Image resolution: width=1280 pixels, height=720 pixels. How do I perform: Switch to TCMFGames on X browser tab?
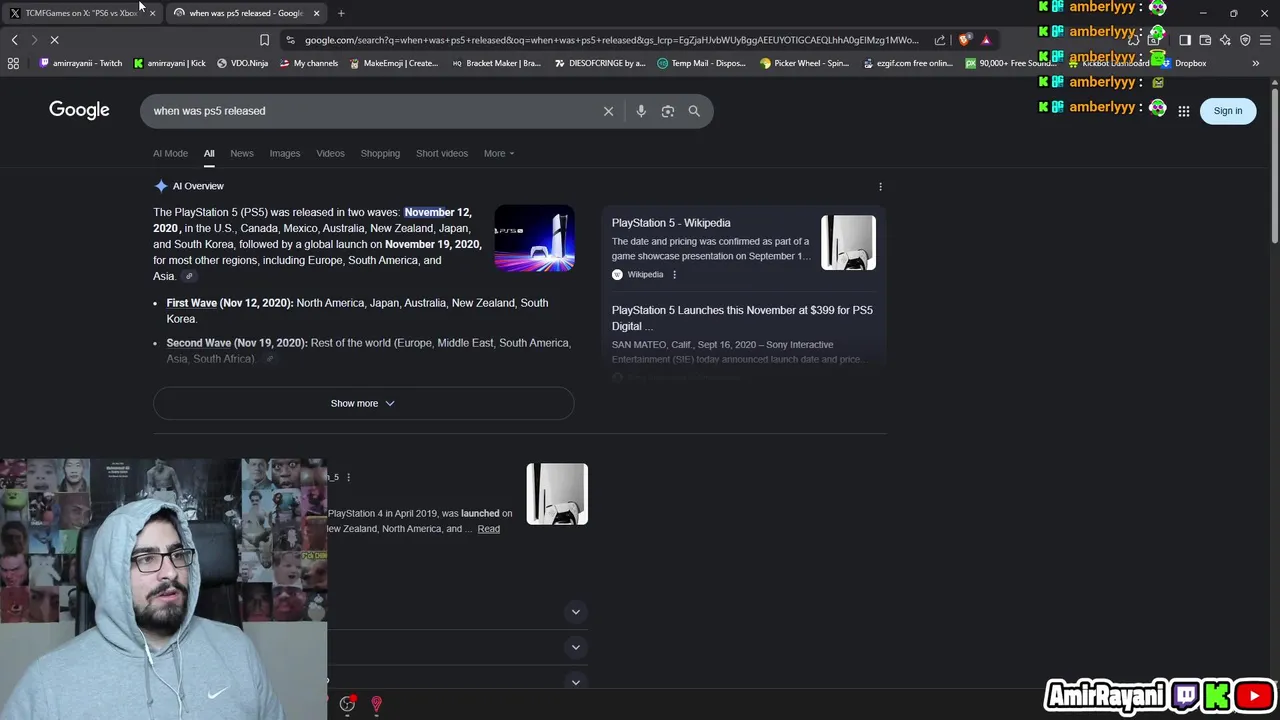click(x=82, y=13)
